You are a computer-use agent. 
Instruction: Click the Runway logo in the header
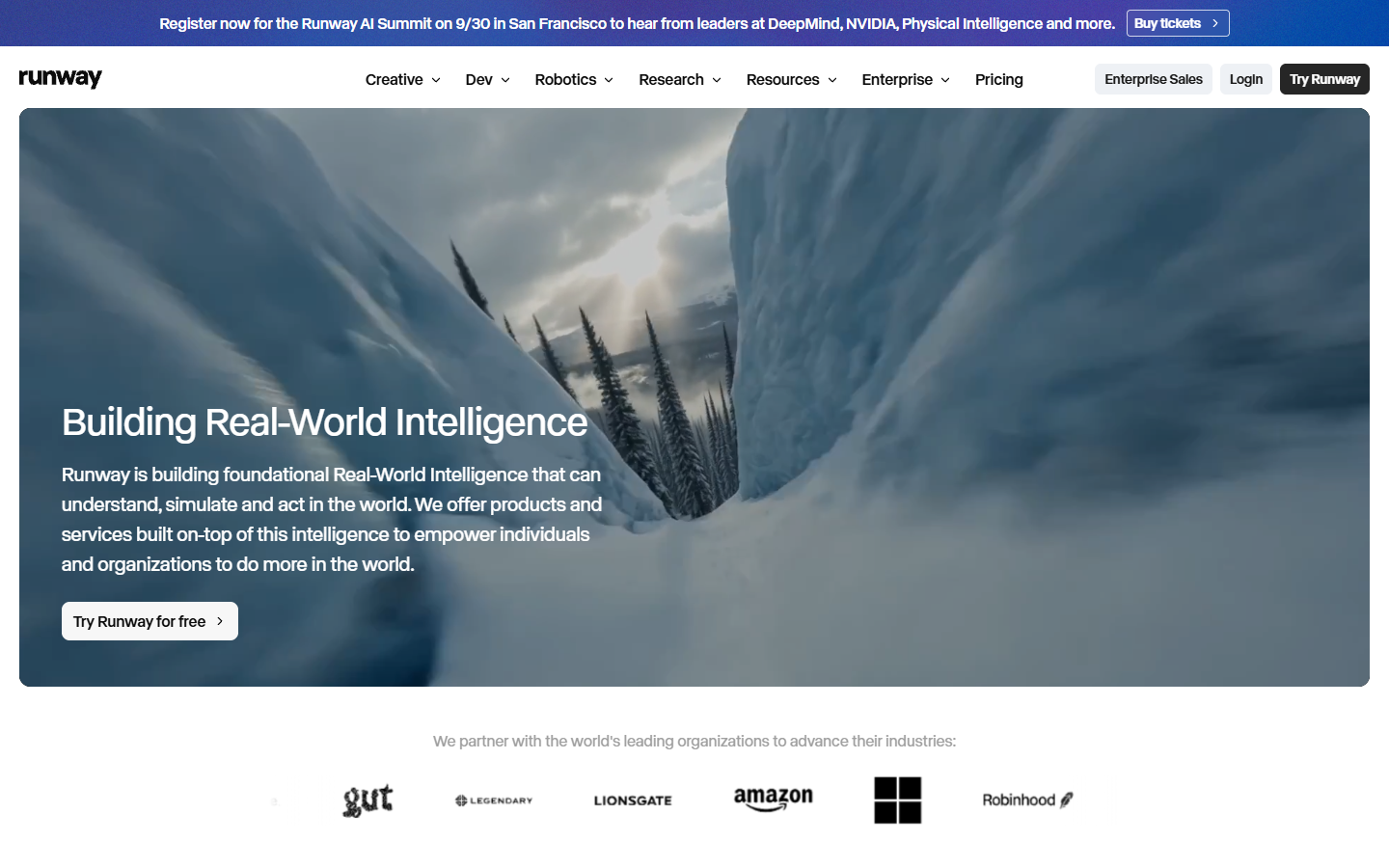click(61, 78)
